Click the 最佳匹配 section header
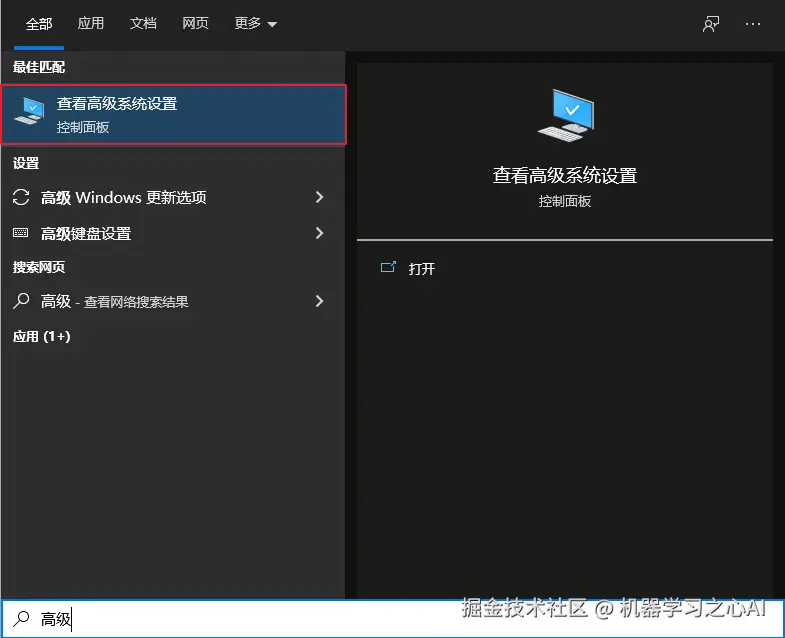Viewport: 785px width, 638px height. point(39,67)
